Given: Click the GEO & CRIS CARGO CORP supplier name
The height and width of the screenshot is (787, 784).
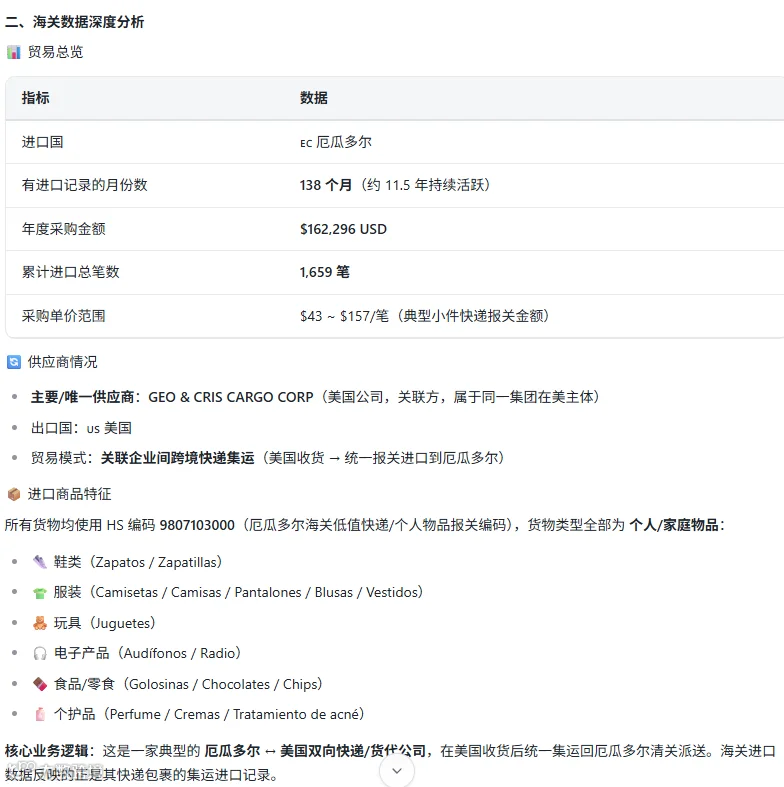Looking at the screenshot, I should pos(231,397).
